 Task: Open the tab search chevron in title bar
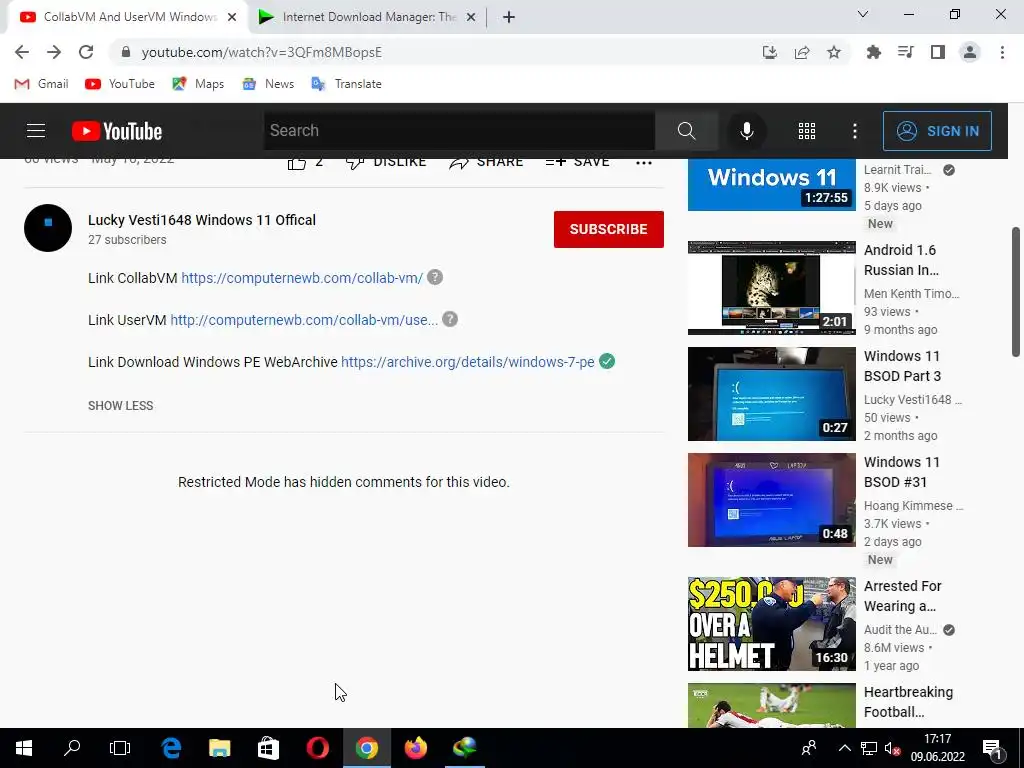[x=863, y=14]
